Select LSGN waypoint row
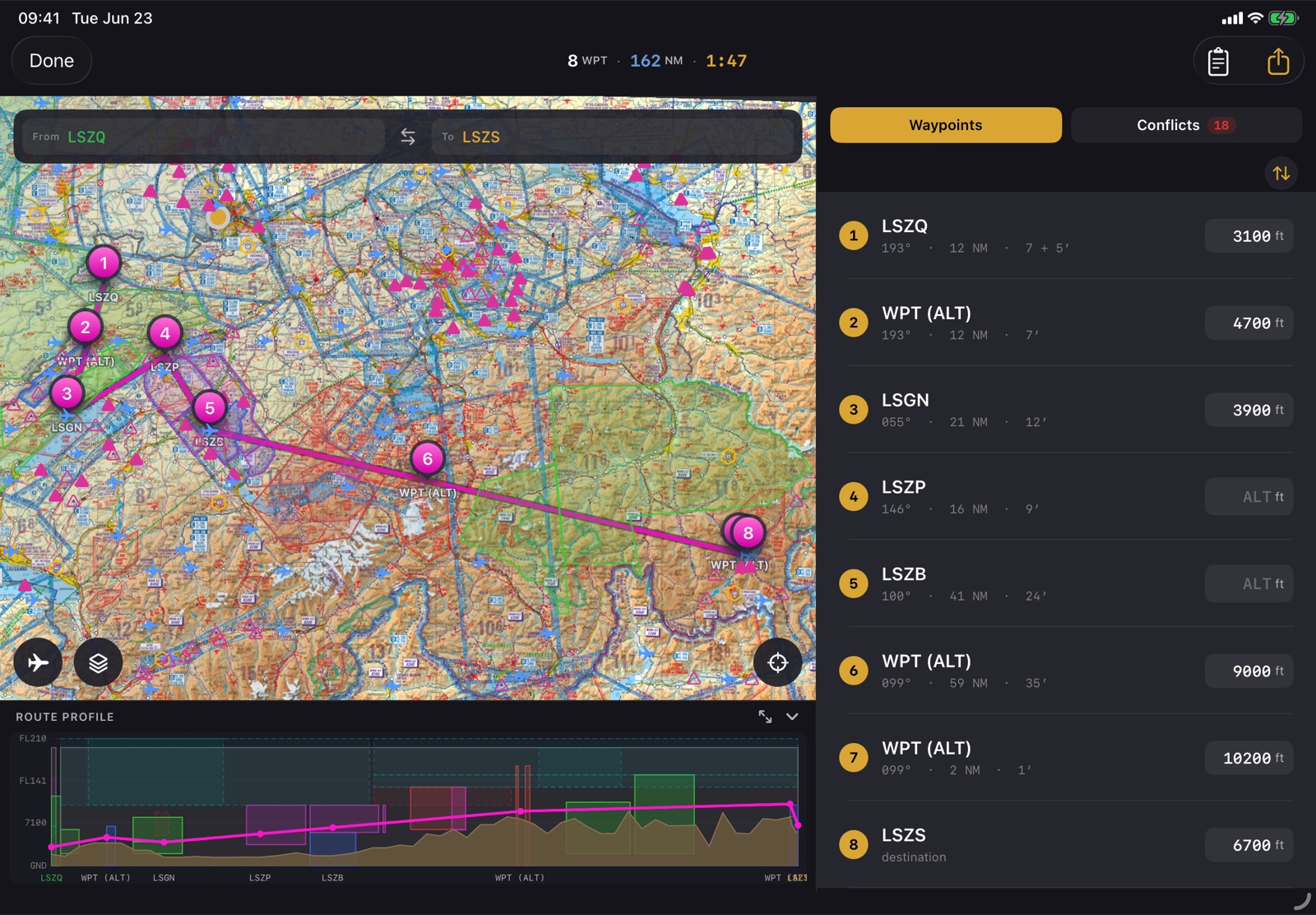 point(1066,410)
